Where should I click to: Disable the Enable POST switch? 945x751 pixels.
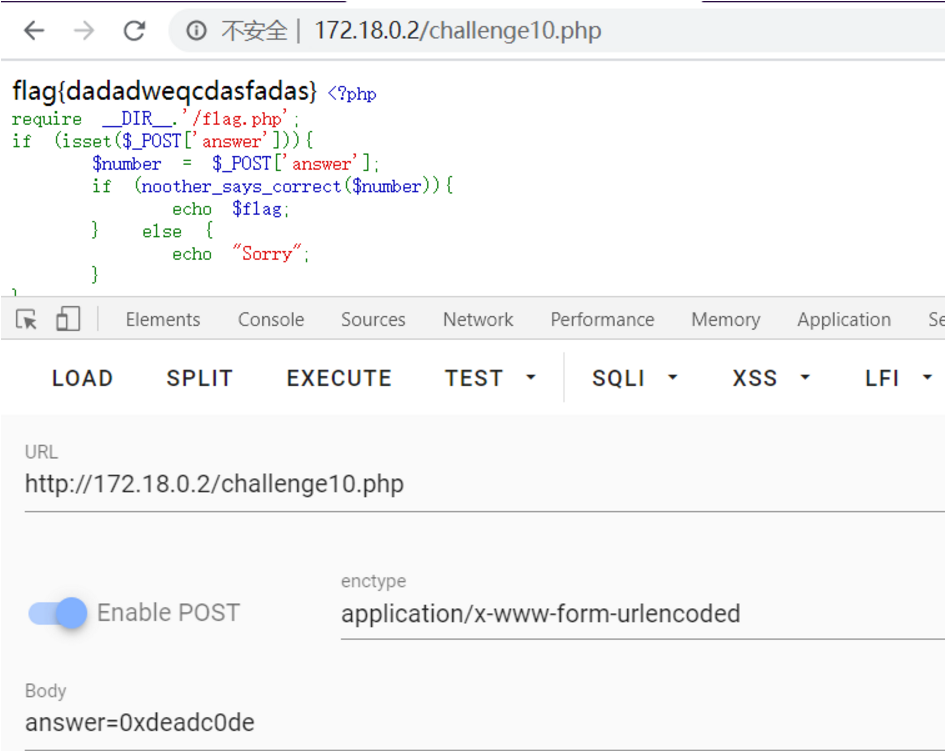(58, 613)
